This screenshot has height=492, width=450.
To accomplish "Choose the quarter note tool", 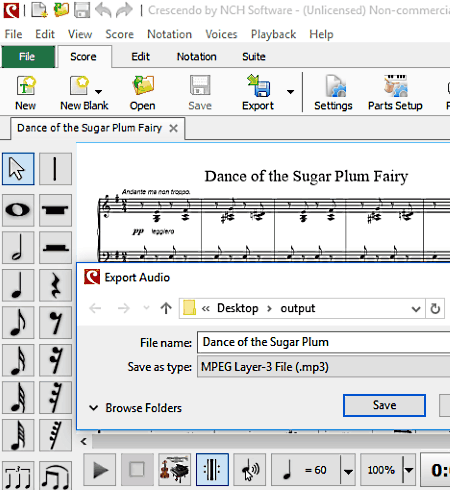I will pyautogui.click(x=18, y=285).
